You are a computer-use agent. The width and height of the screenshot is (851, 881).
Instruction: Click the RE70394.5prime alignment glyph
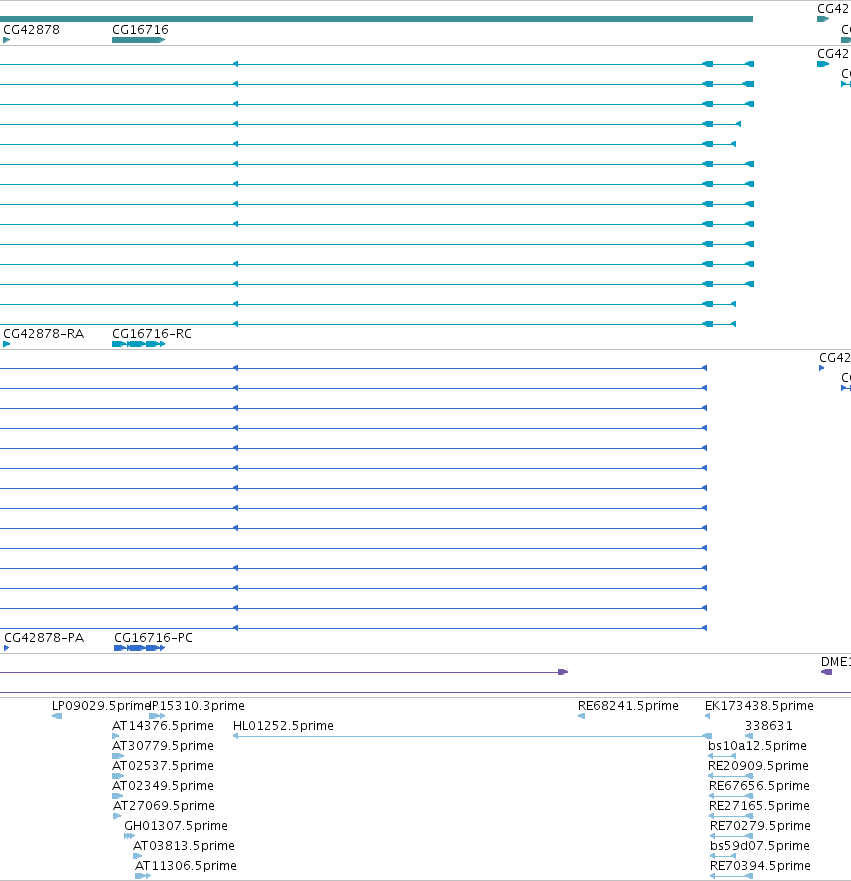[x=731, y=876]
